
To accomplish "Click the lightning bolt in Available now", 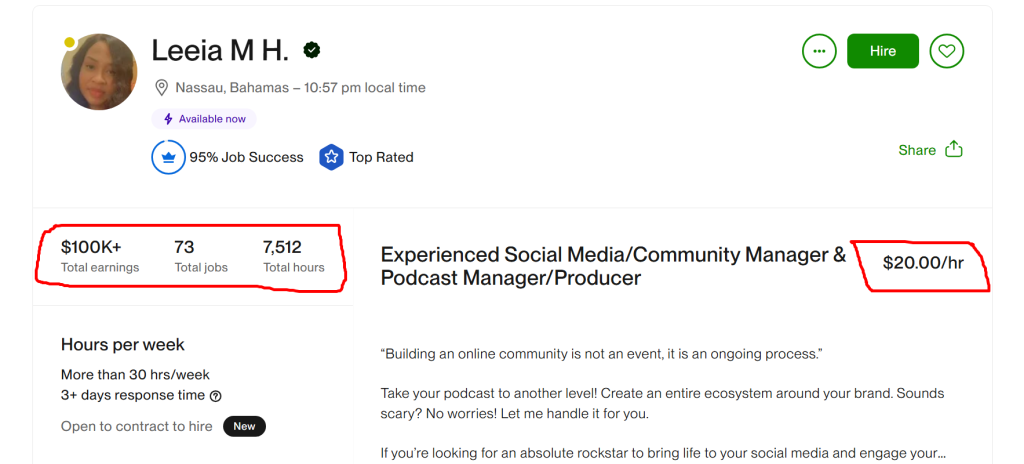I will point(168,119).
